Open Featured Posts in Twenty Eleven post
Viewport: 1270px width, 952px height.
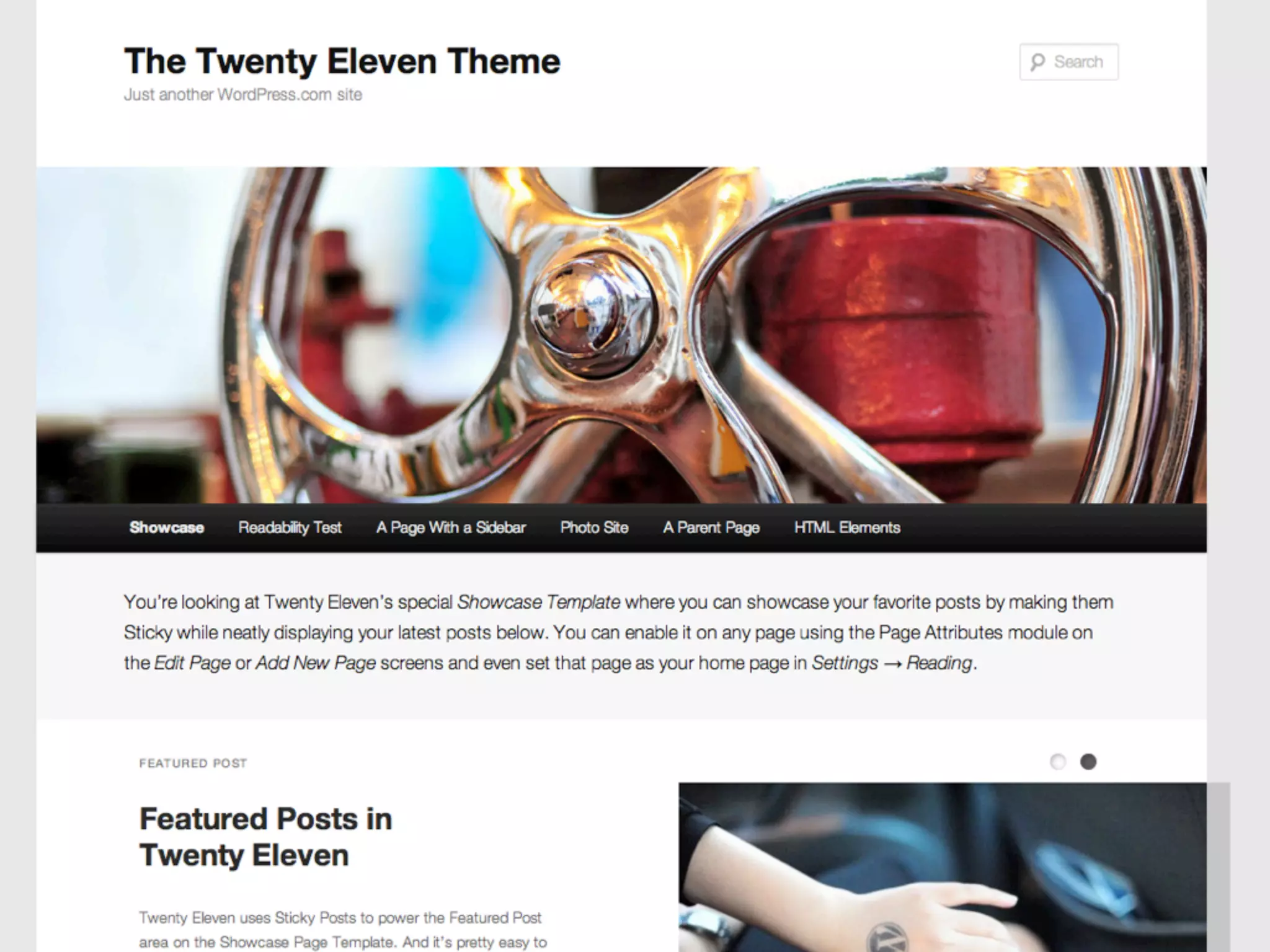265,837
